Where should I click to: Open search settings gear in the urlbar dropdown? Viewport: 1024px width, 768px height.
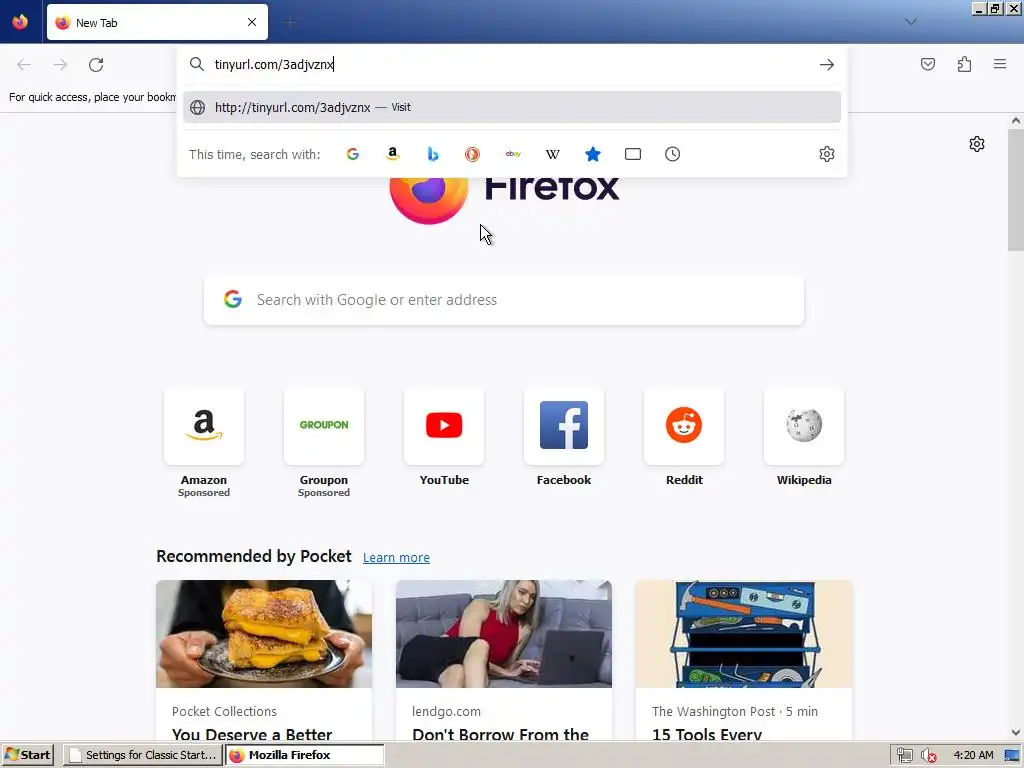(826, 154)
